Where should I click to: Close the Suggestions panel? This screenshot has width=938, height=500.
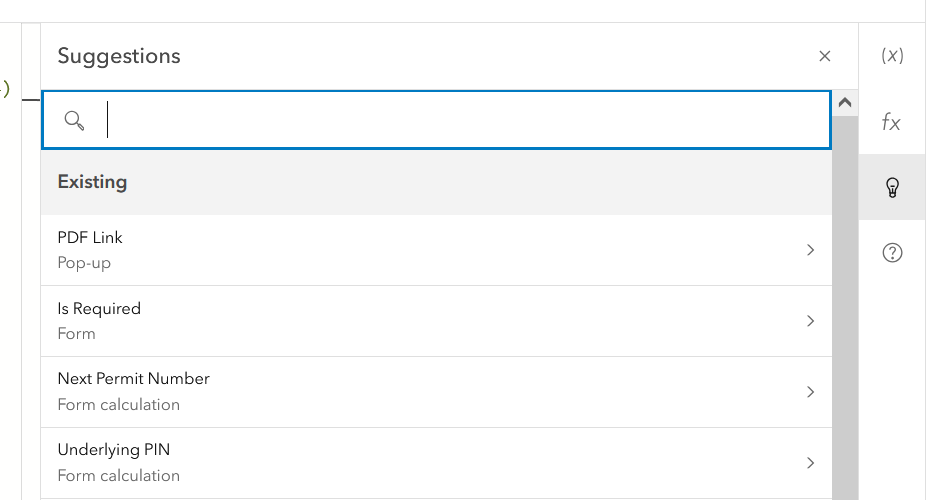click(x=825, y=56)
